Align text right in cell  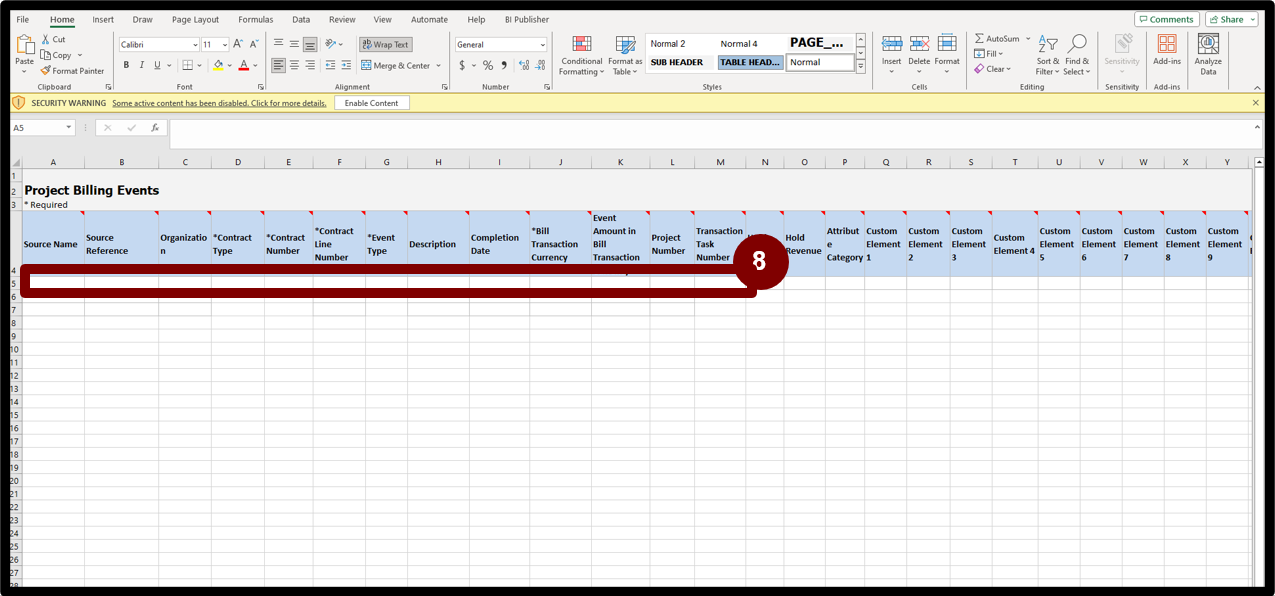pos(310,65)
